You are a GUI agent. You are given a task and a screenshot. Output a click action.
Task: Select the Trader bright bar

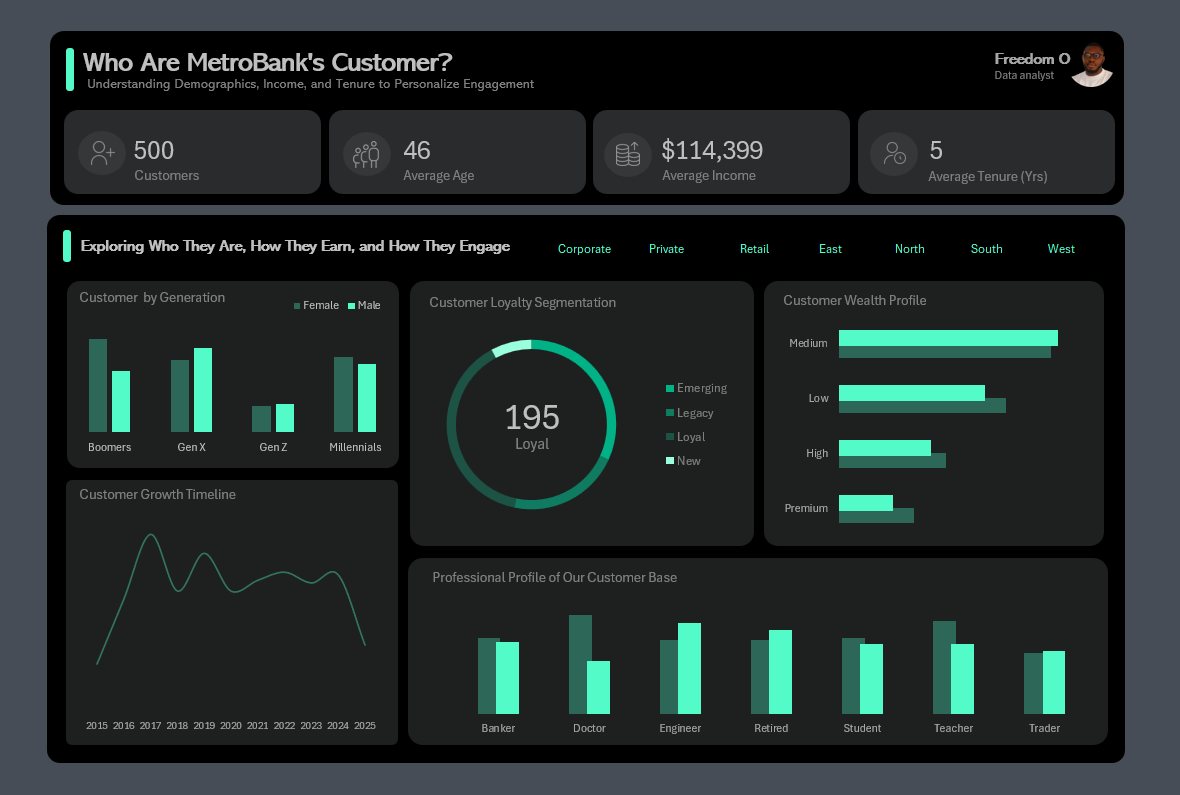pos(1054,682)
